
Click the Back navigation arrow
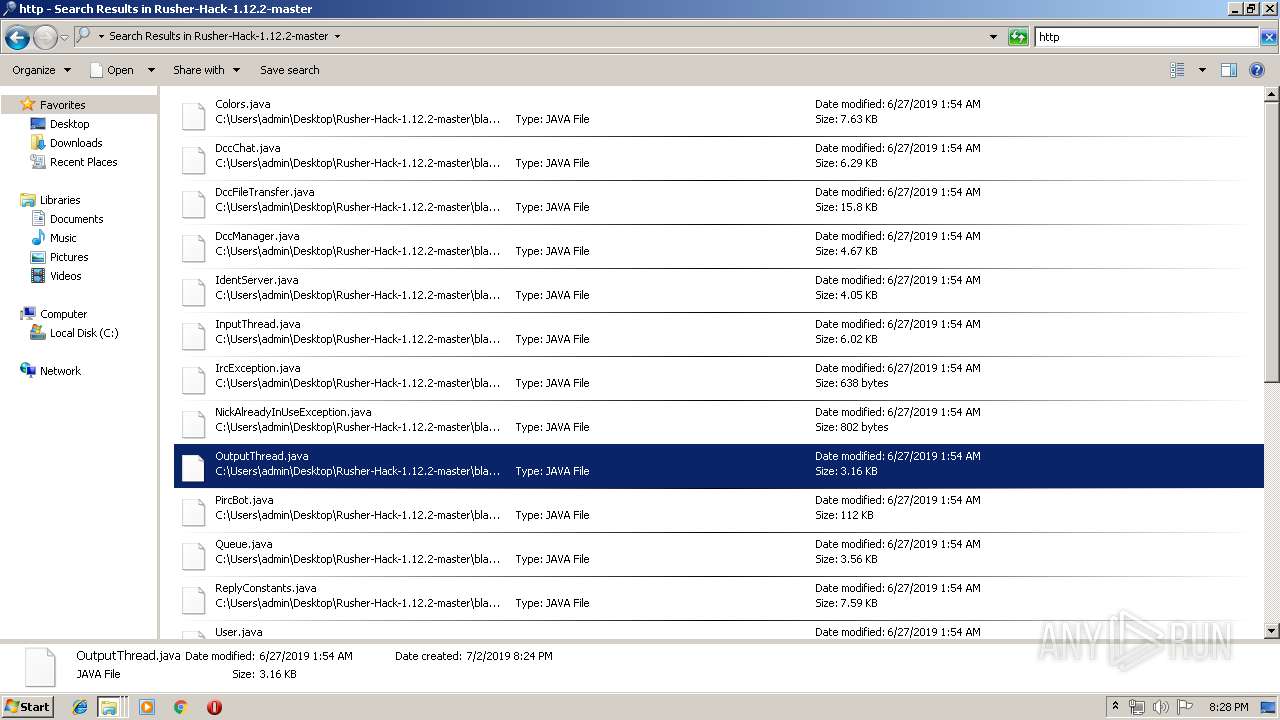(x=17, y=37)
